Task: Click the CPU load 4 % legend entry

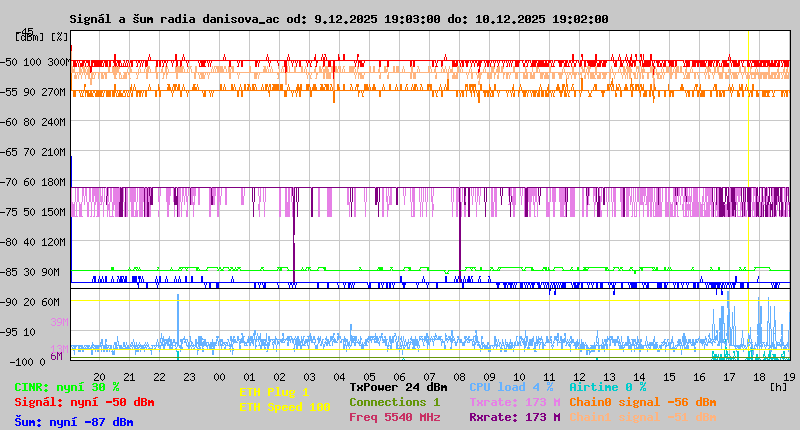Action: (511, 387)
